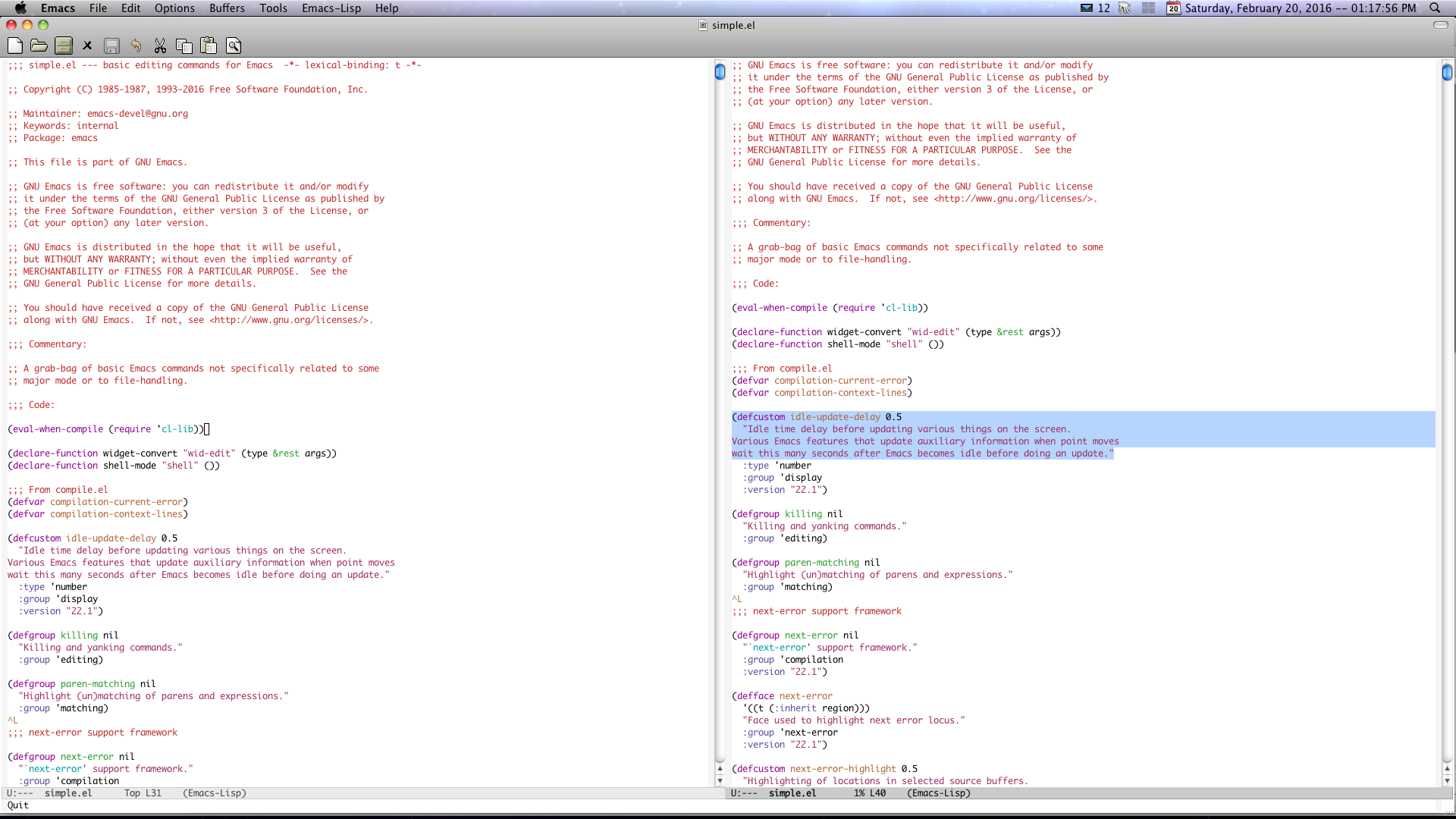The width and height of the screenshot is (1456, 819).
Task: Click 'defvar compilation-current-error' in left pane
Action: tap(98, 502)
